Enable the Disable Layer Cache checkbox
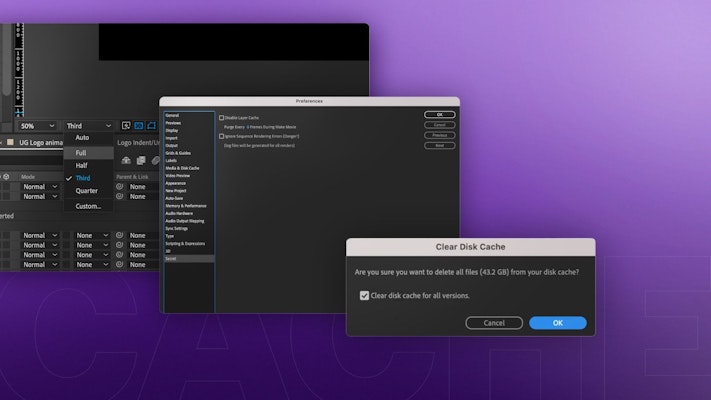Screen dimensions: 711x400 (x=222, y=118)
